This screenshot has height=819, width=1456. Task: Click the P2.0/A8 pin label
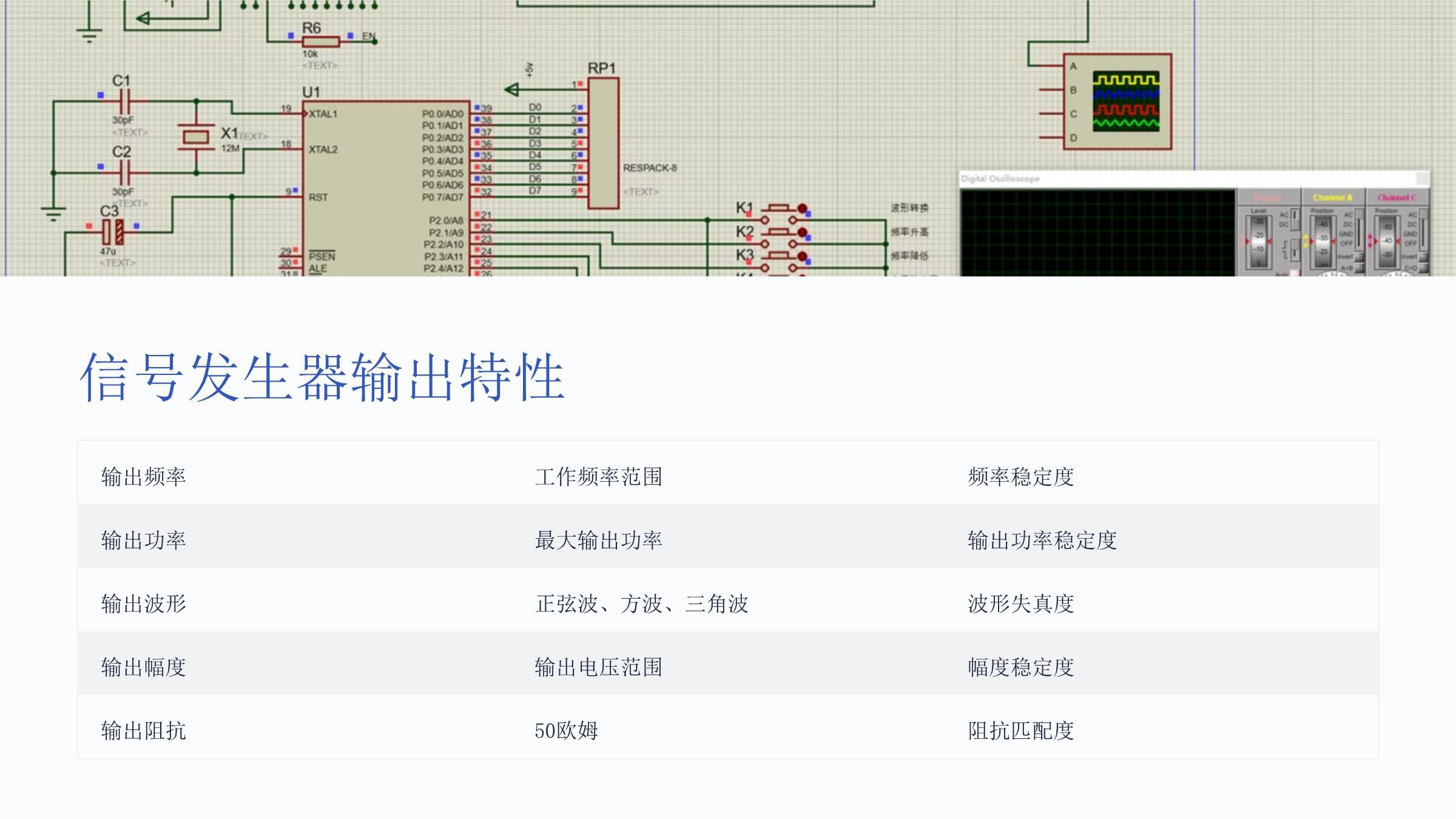446,220
